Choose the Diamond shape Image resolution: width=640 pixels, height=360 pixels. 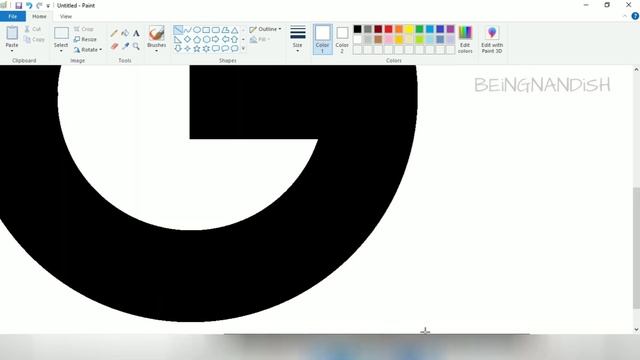[187, 40]
